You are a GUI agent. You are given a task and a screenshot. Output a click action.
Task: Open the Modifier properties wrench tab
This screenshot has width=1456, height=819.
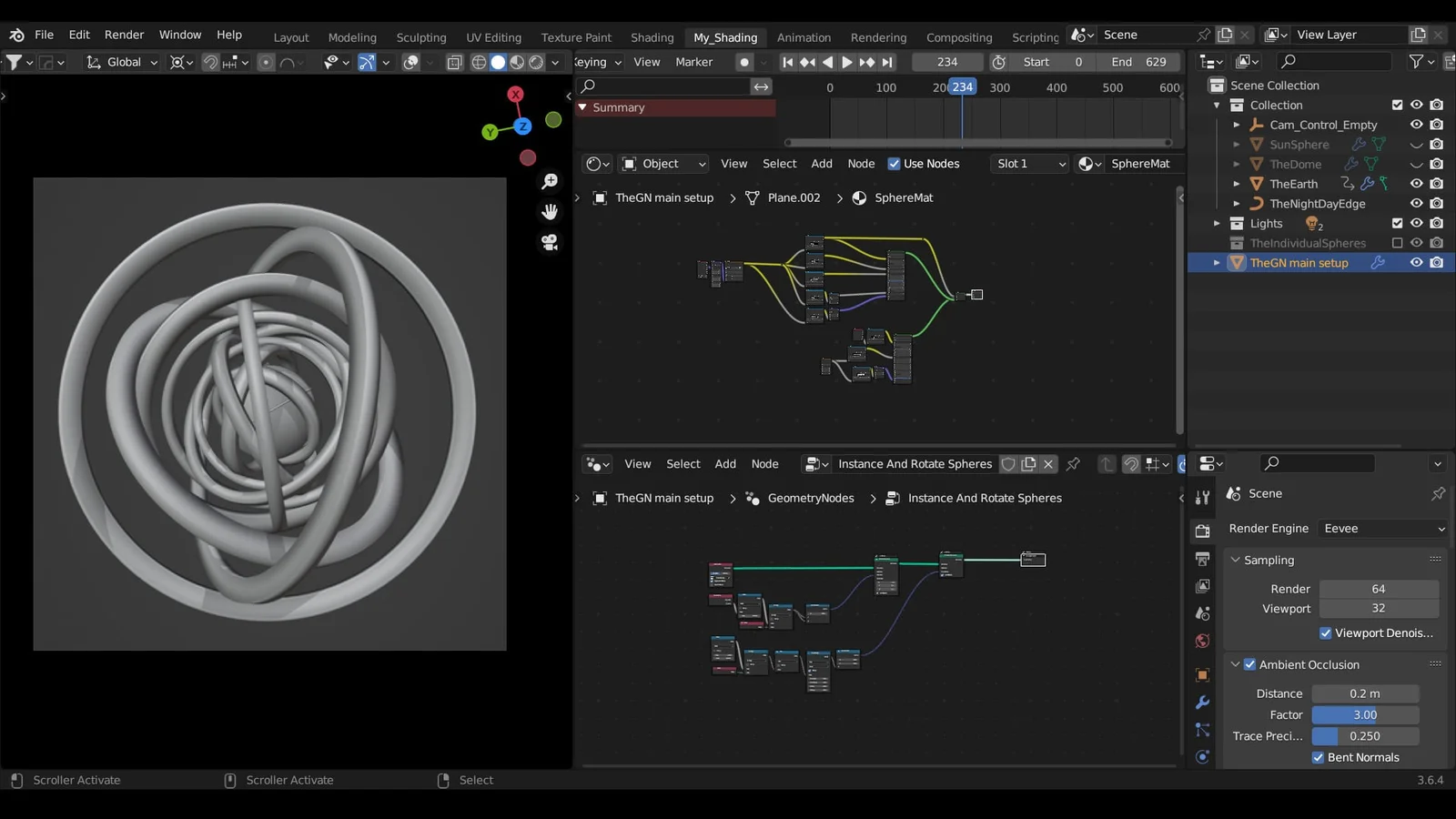(x=1202, y=703)
